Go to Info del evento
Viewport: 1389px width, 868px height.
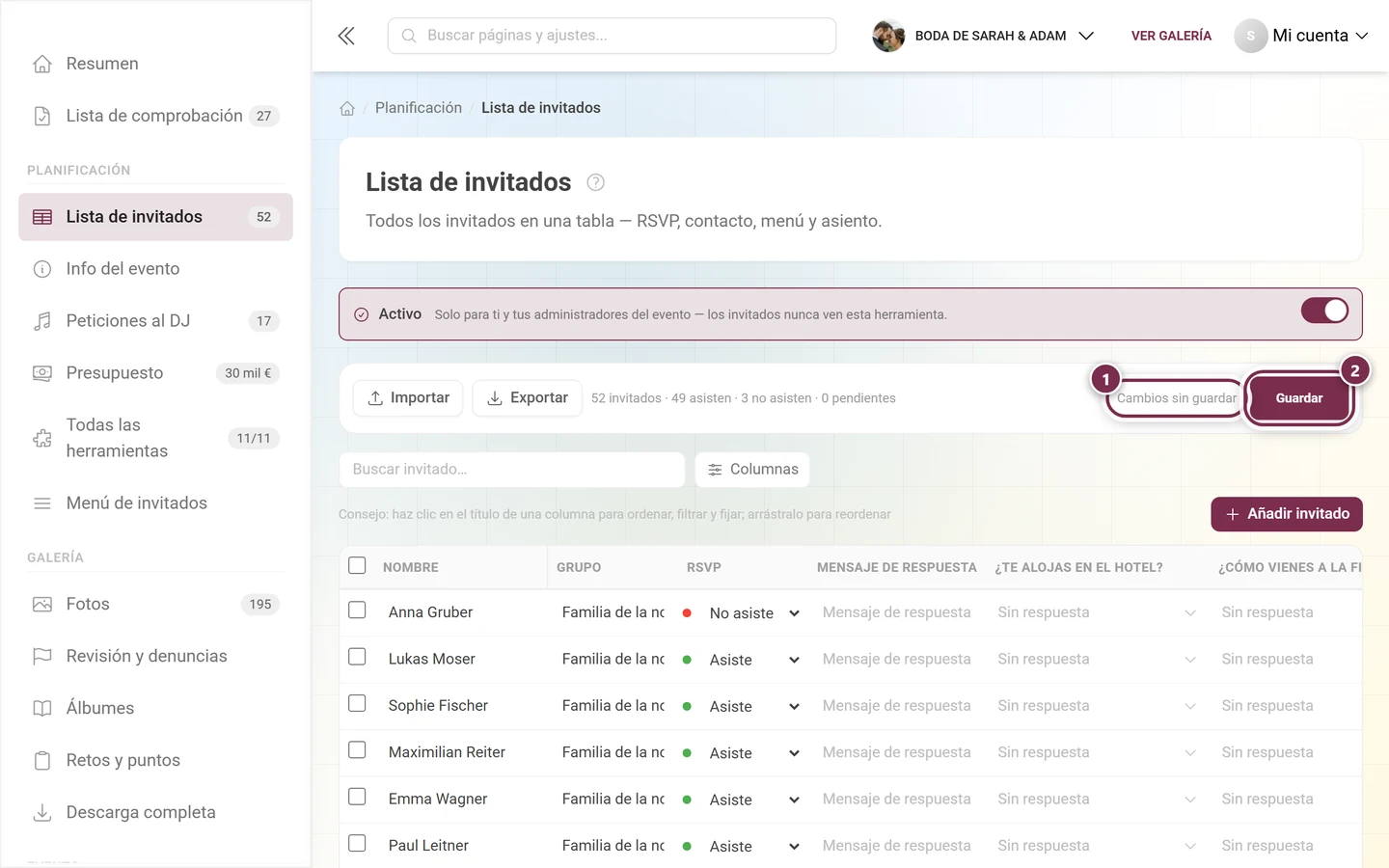click(x=155, y=269)
